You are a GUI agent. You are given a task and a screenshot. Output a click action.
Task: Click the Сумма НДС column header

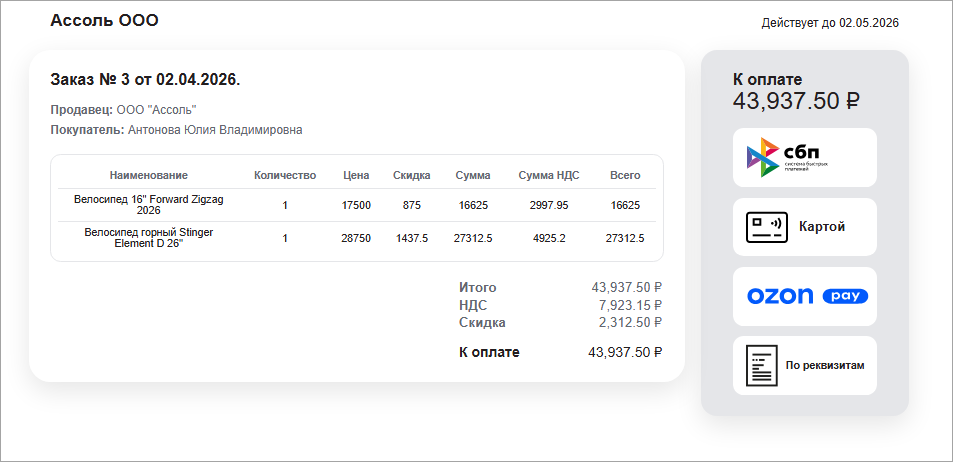pos(549,175)
